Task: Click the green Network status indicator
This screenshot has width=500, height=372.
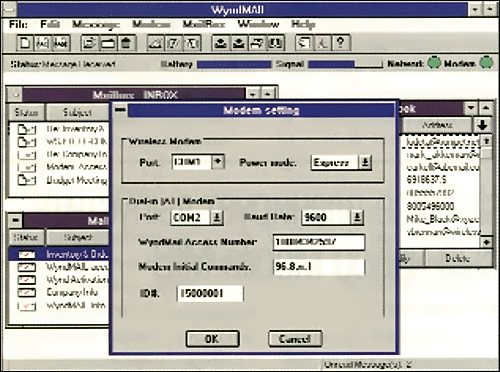Action: [434, 63]
